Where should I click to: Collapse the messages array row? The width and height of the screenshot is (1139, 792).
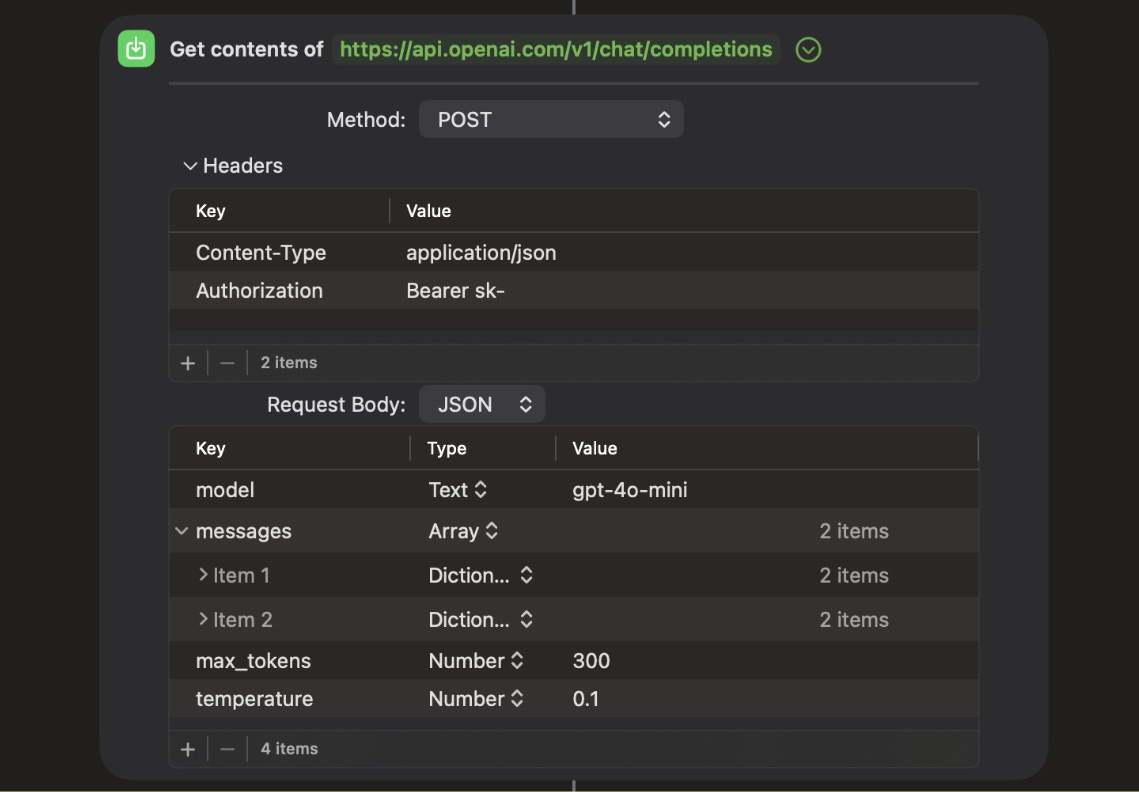click(x=182, y=531)
